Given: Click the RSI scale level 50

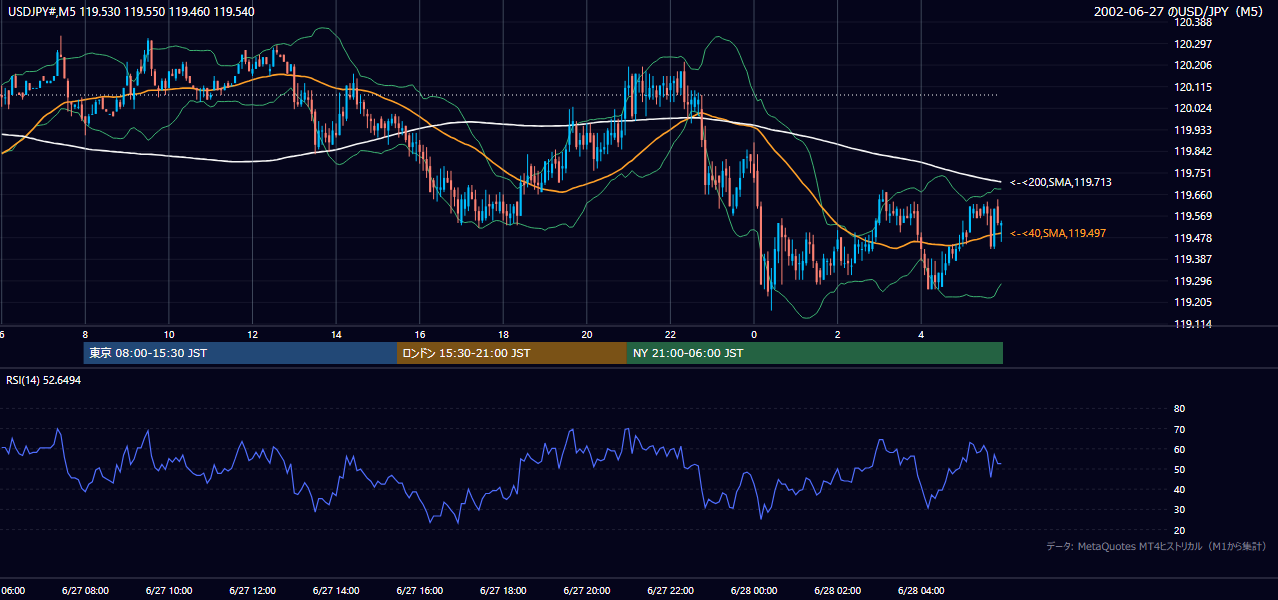Looking at the screenshot, I should [1179, 469].
